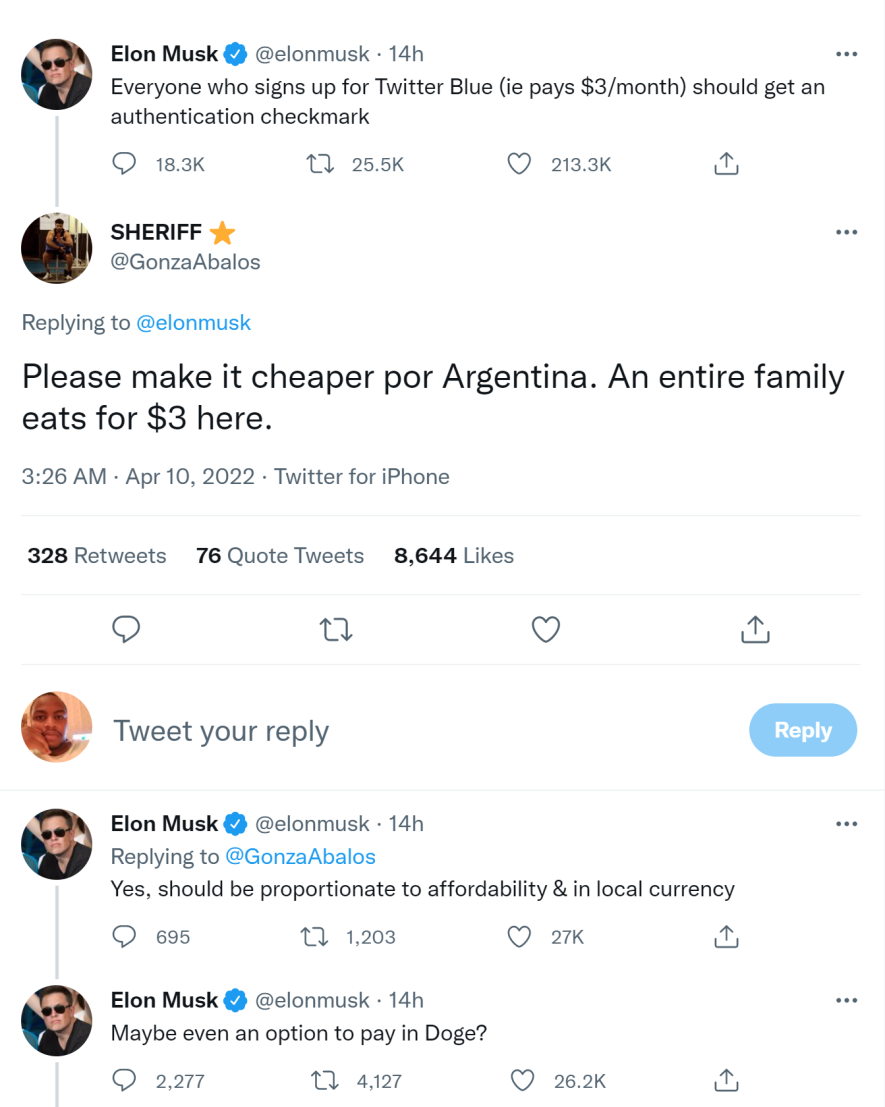
Task: Open more options on Elon's top tweet
Action: point(846,54)
